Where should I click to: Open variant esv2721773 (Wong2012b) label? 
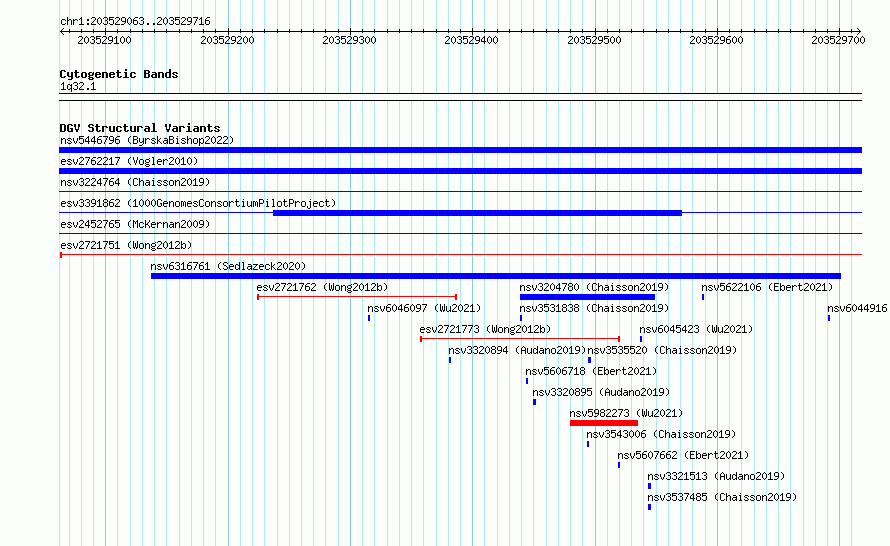485,329
